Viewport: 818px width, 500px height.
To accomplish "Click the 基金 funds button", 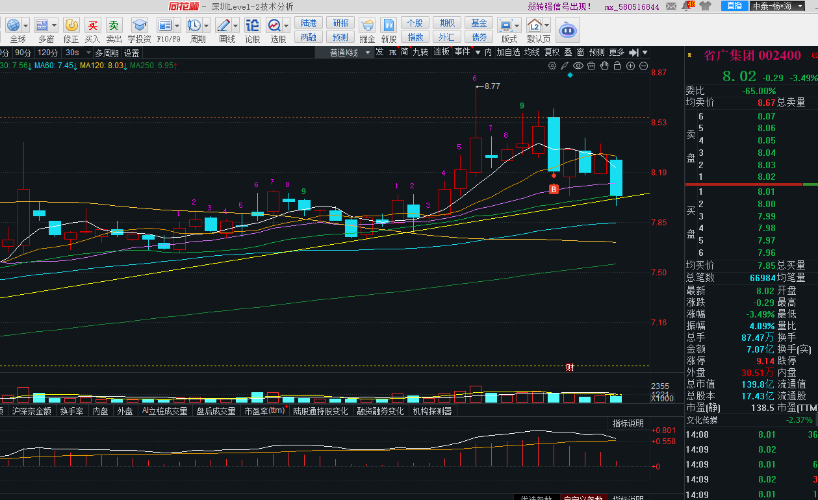I will click(x=479, y=23).
